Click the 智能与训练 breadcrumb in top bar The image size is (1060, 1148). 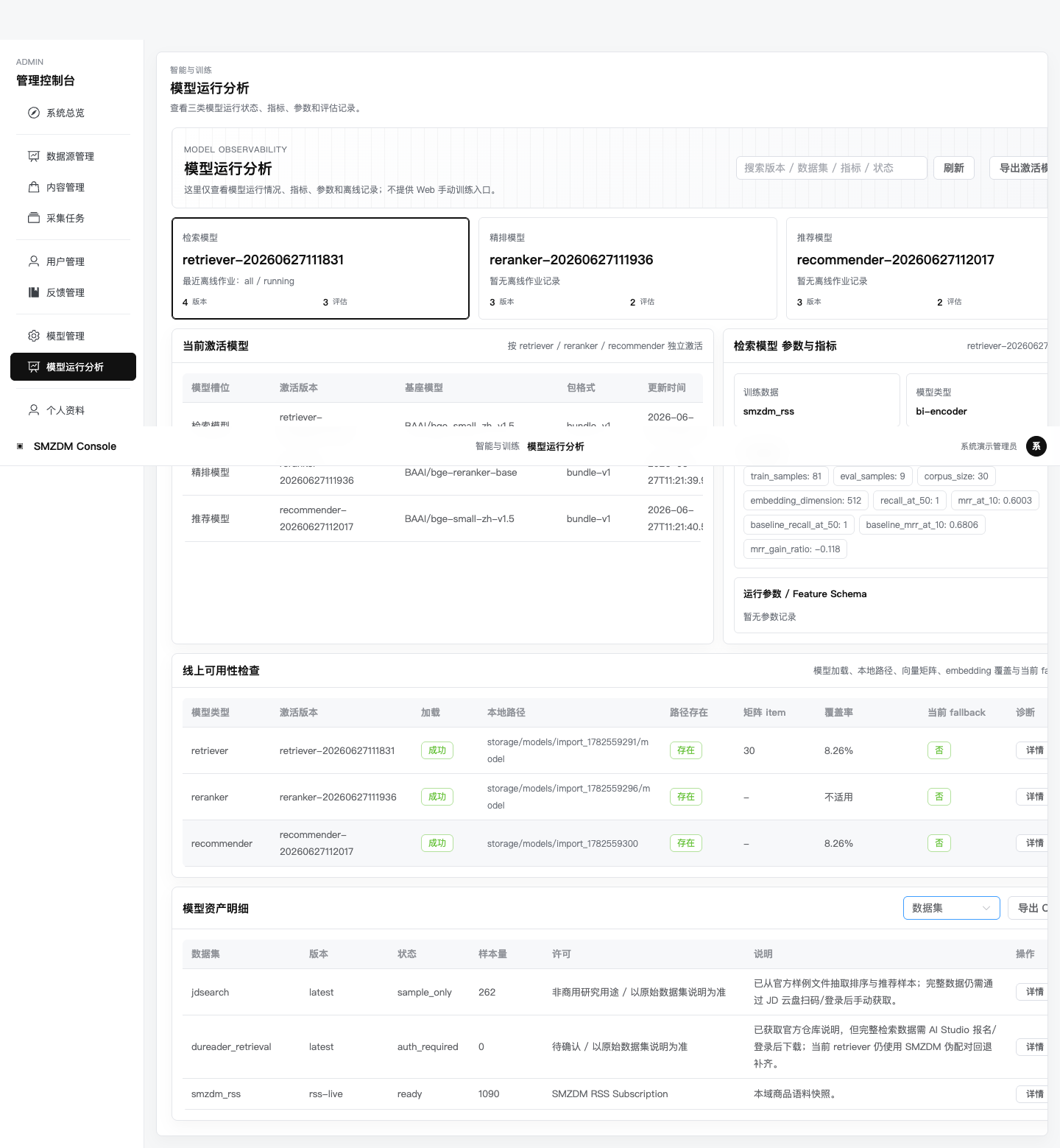click(x=498, y=446)
